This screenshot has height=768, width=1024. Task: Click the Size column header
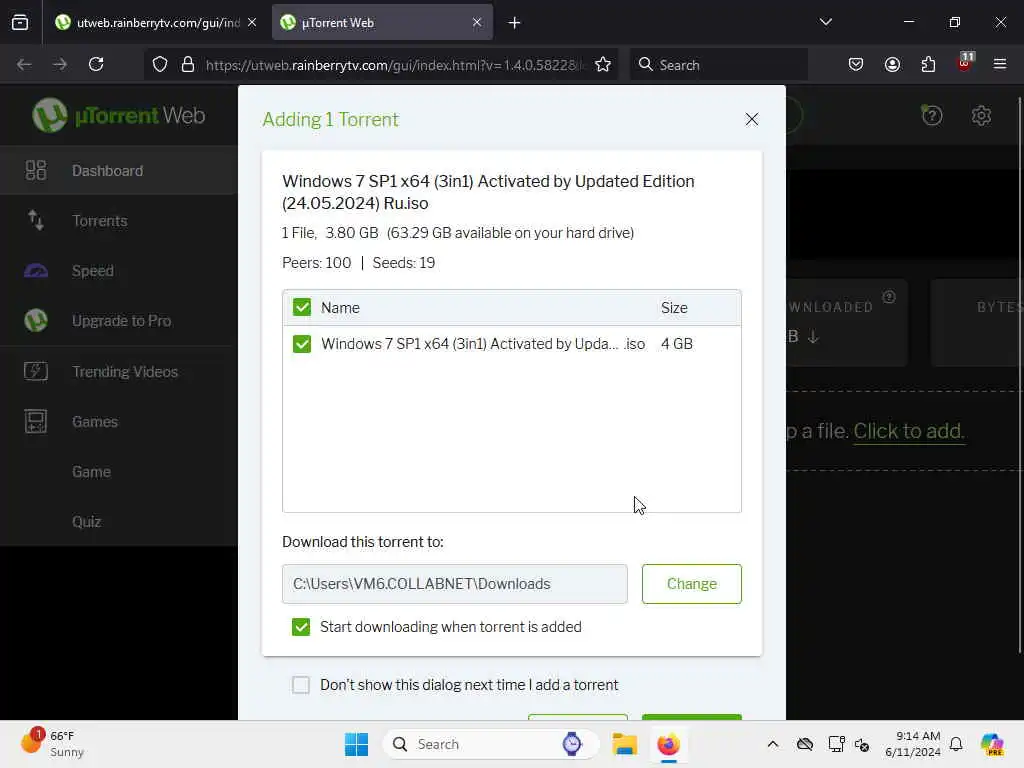[674, 308]
